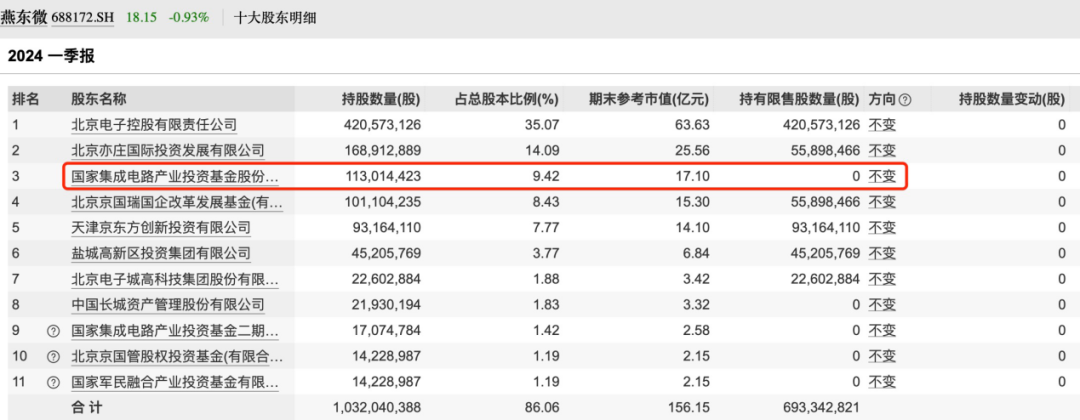Click the question mark icon in row 9
This screenshot has width=1080, height=420.
(x=53, y=331)
